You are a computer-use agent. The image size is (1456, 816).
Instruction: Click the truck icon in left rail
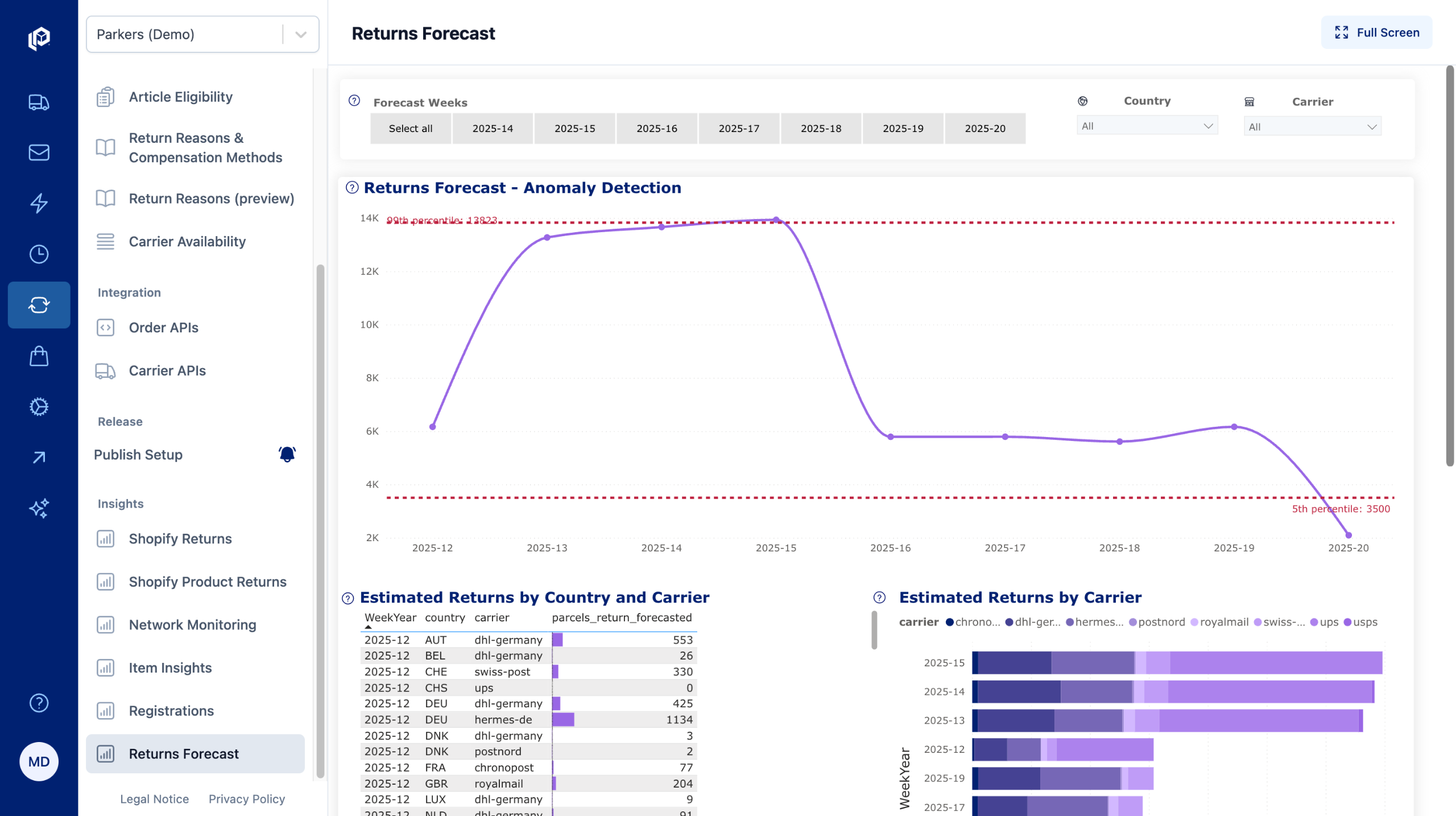click(x=39, y=102)
